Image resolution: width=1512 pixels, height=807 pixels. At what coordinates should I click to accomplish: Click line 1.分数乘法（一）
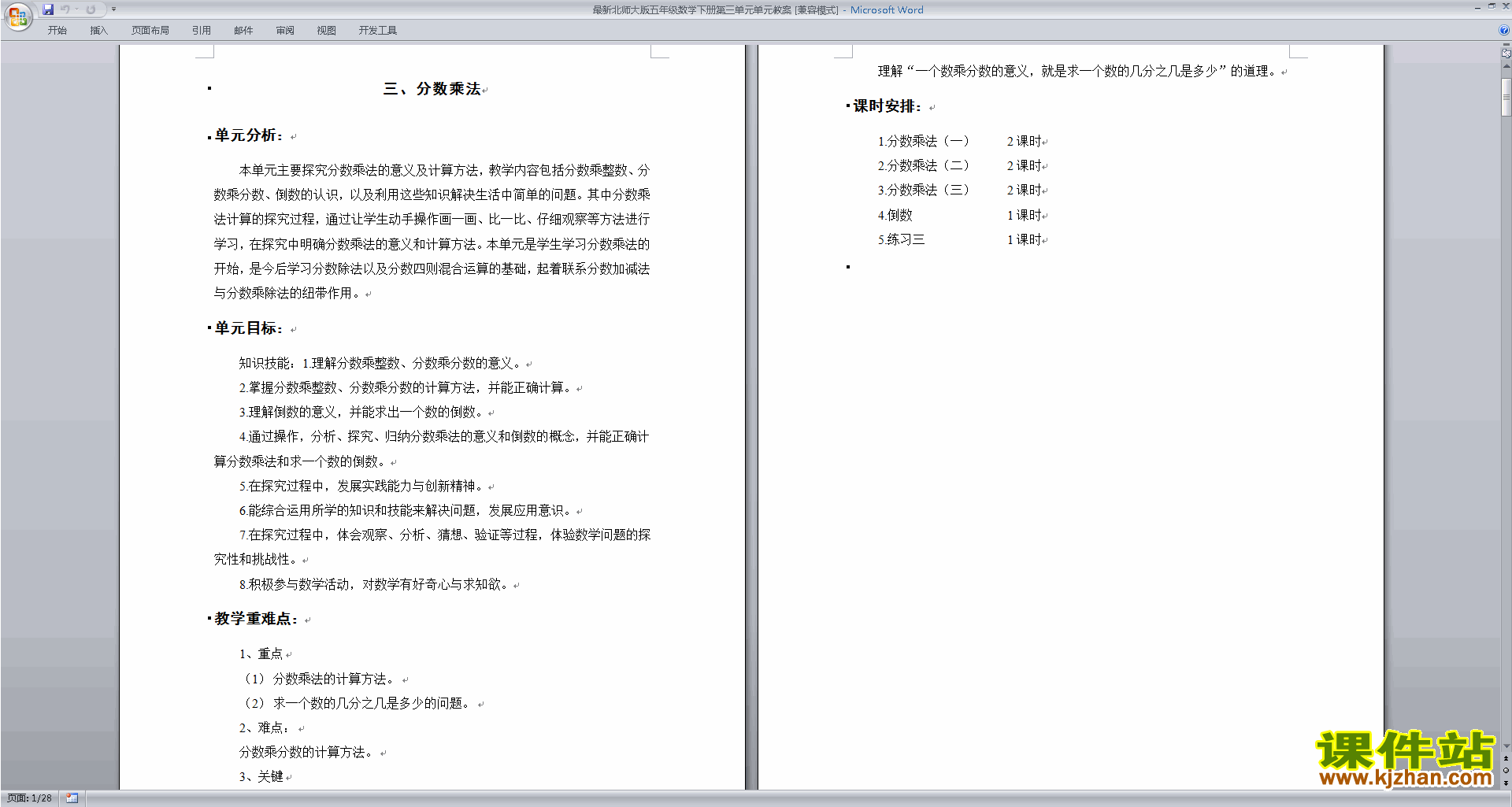tap(923, 141)
